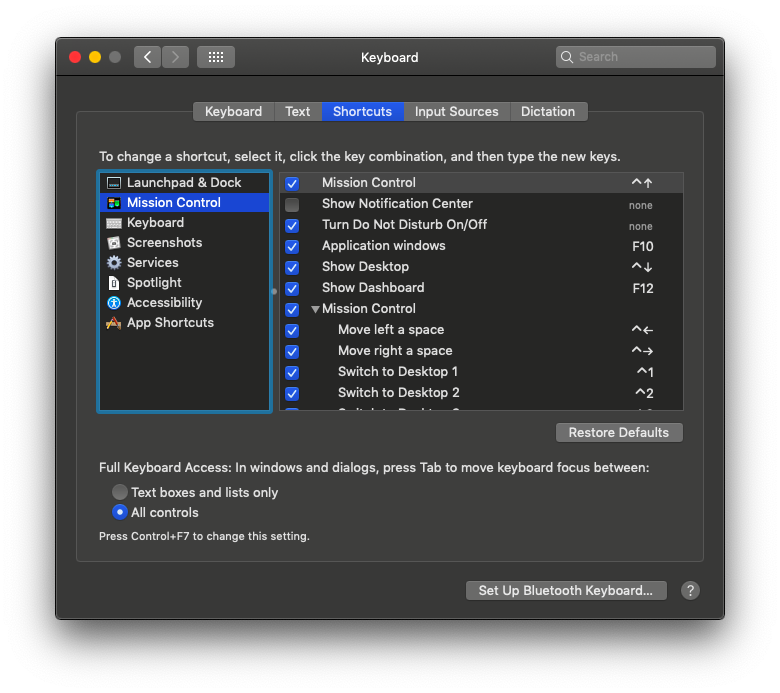The image size is (780, 693).
Task: Uncheck Switch to Desktop 2 checkbox
Action: pos(292,394)
